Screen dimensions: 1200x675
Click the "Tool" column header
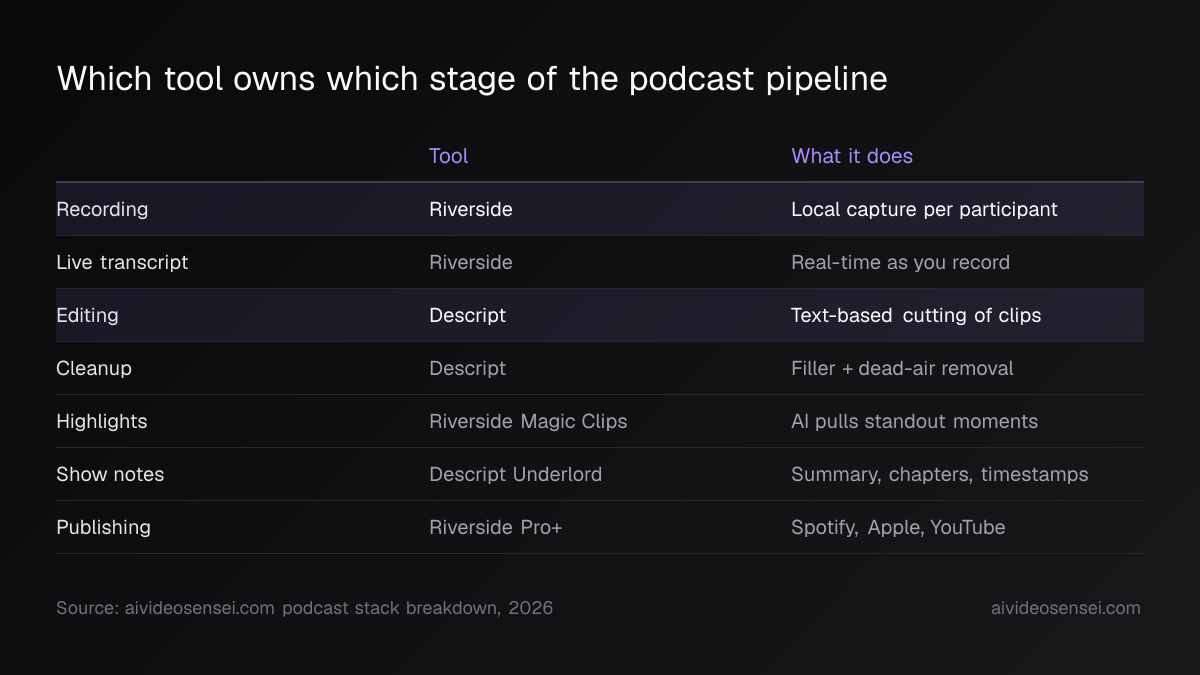pyautogui.click(x=448, y=156)
